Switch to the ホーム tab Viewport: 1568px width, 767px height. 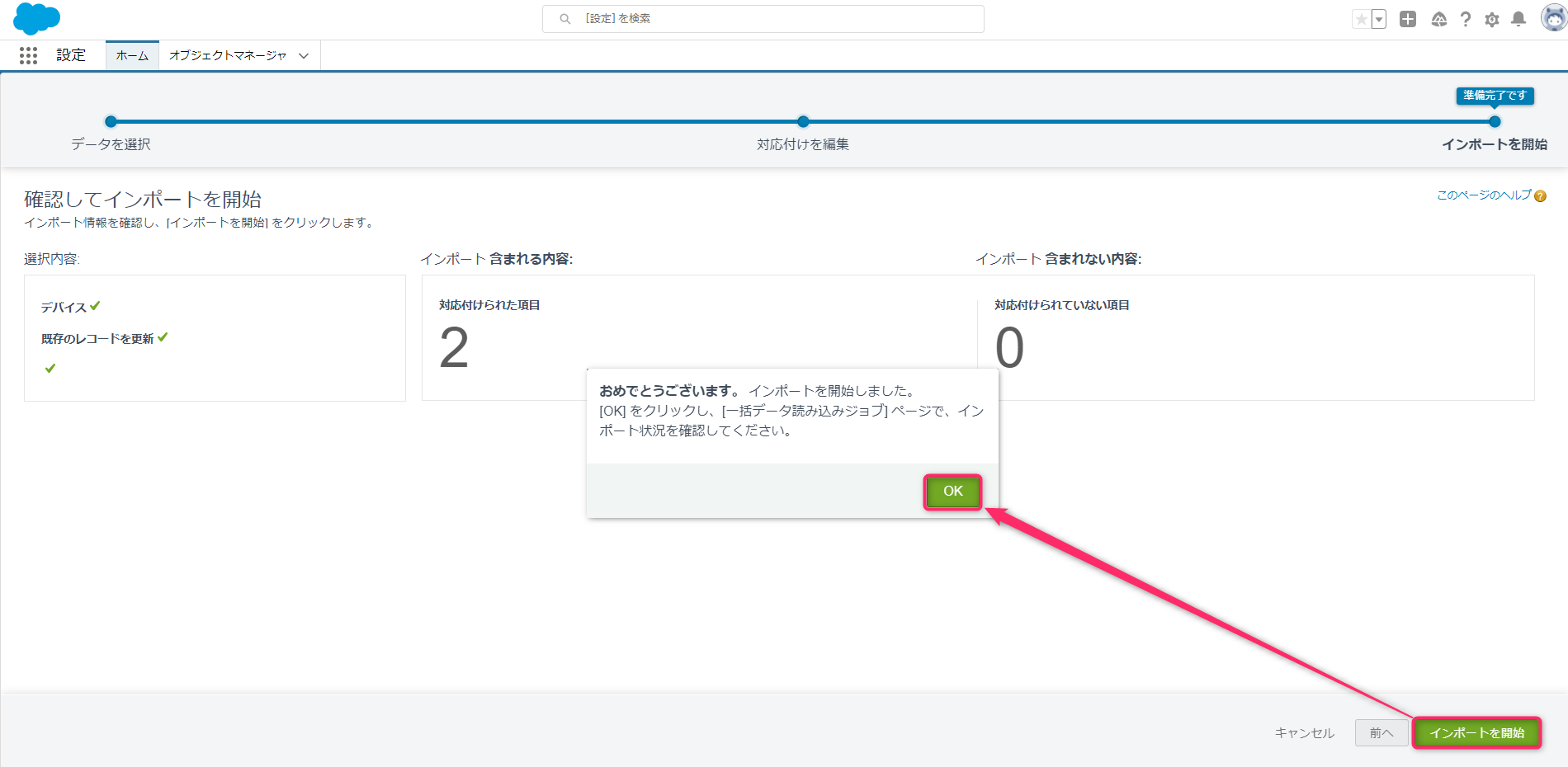click(132, 55)
